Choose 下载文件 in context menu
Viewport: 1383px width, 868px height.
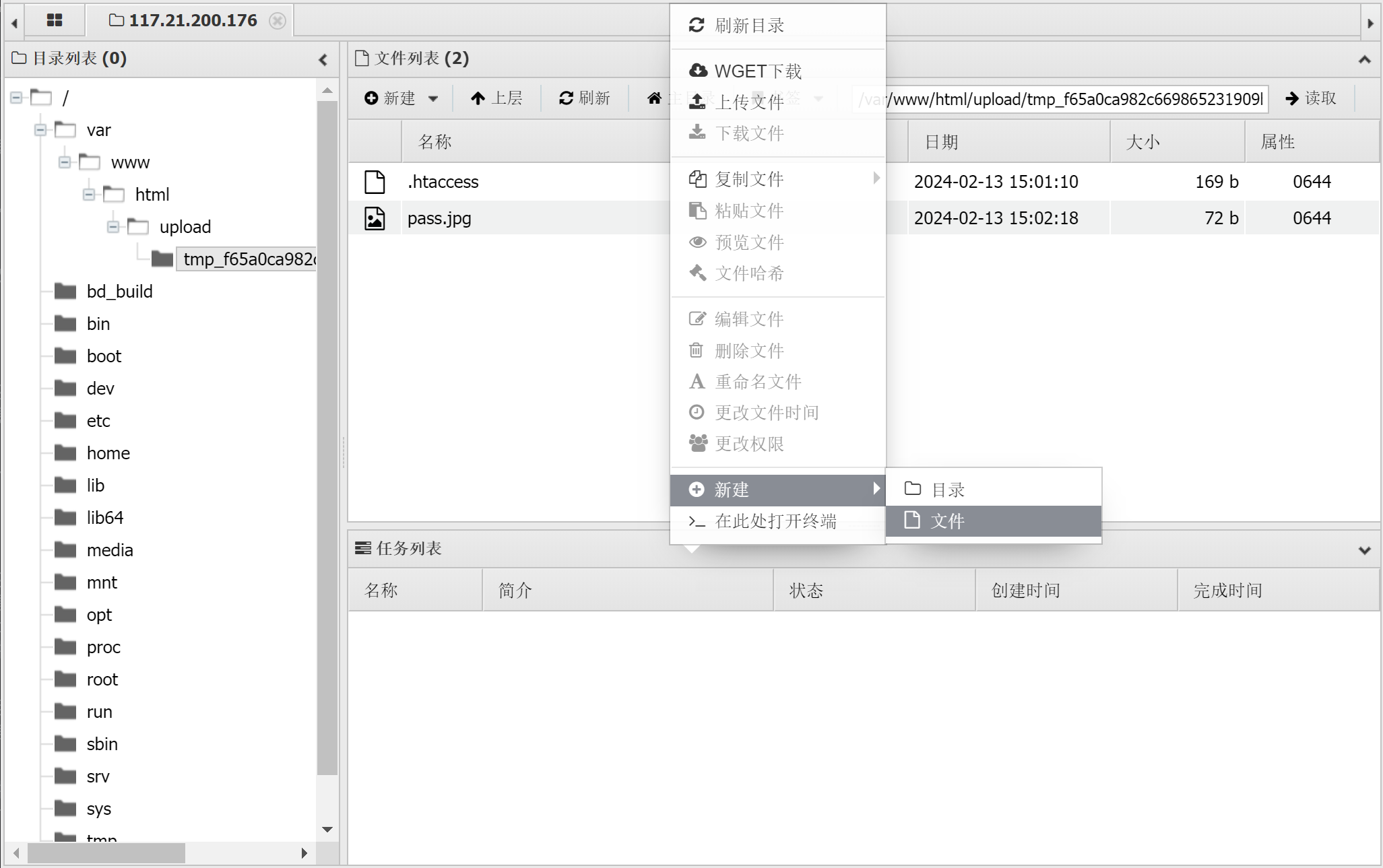[x=778, y=133]
